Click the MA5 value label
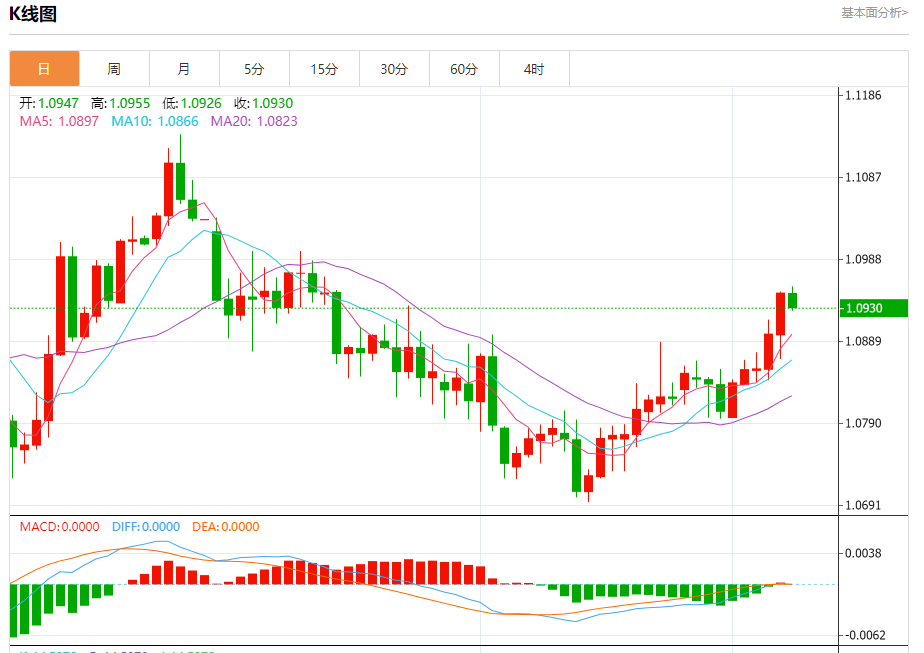Screen dimensions: 924x653 point(59,121)
